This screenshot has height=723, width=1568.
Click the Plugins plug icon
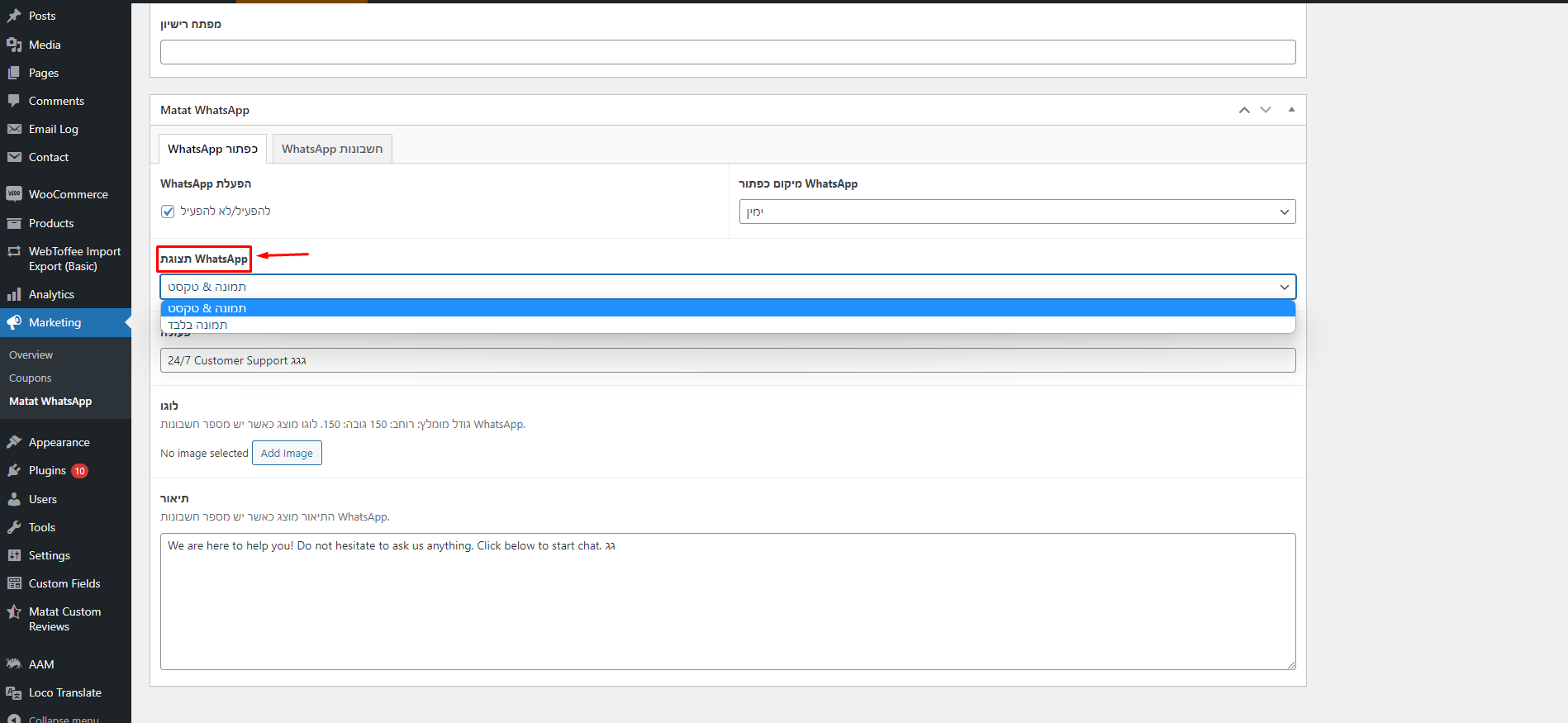click(x=14, y=470)
